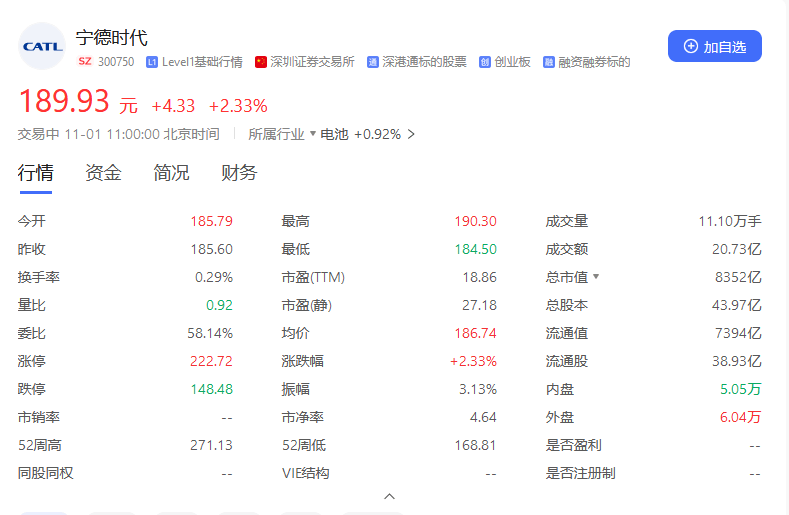Viewport: 789px width, 515px height.
Task: Open the 深圳证券交易所 label
Action: [312, 62]
